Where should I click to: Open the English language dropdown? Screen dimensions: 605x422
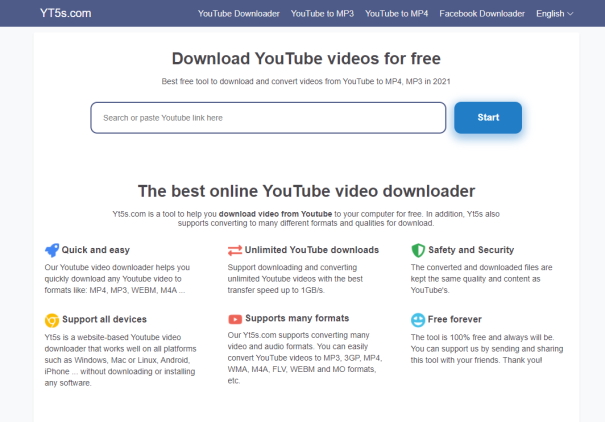coord(554,14)
